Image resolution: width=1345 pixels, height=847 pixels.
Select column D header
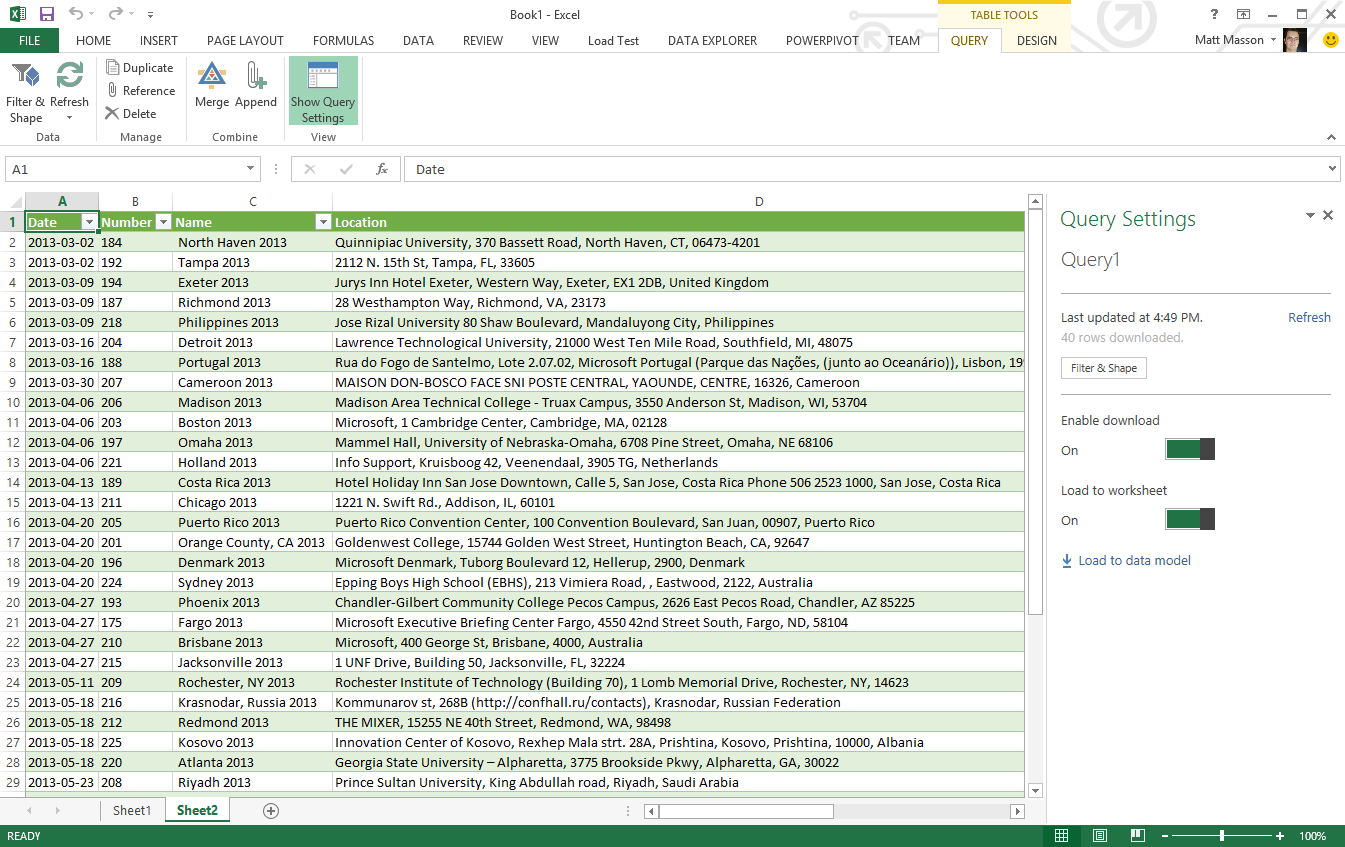click(x=759, y=202)
